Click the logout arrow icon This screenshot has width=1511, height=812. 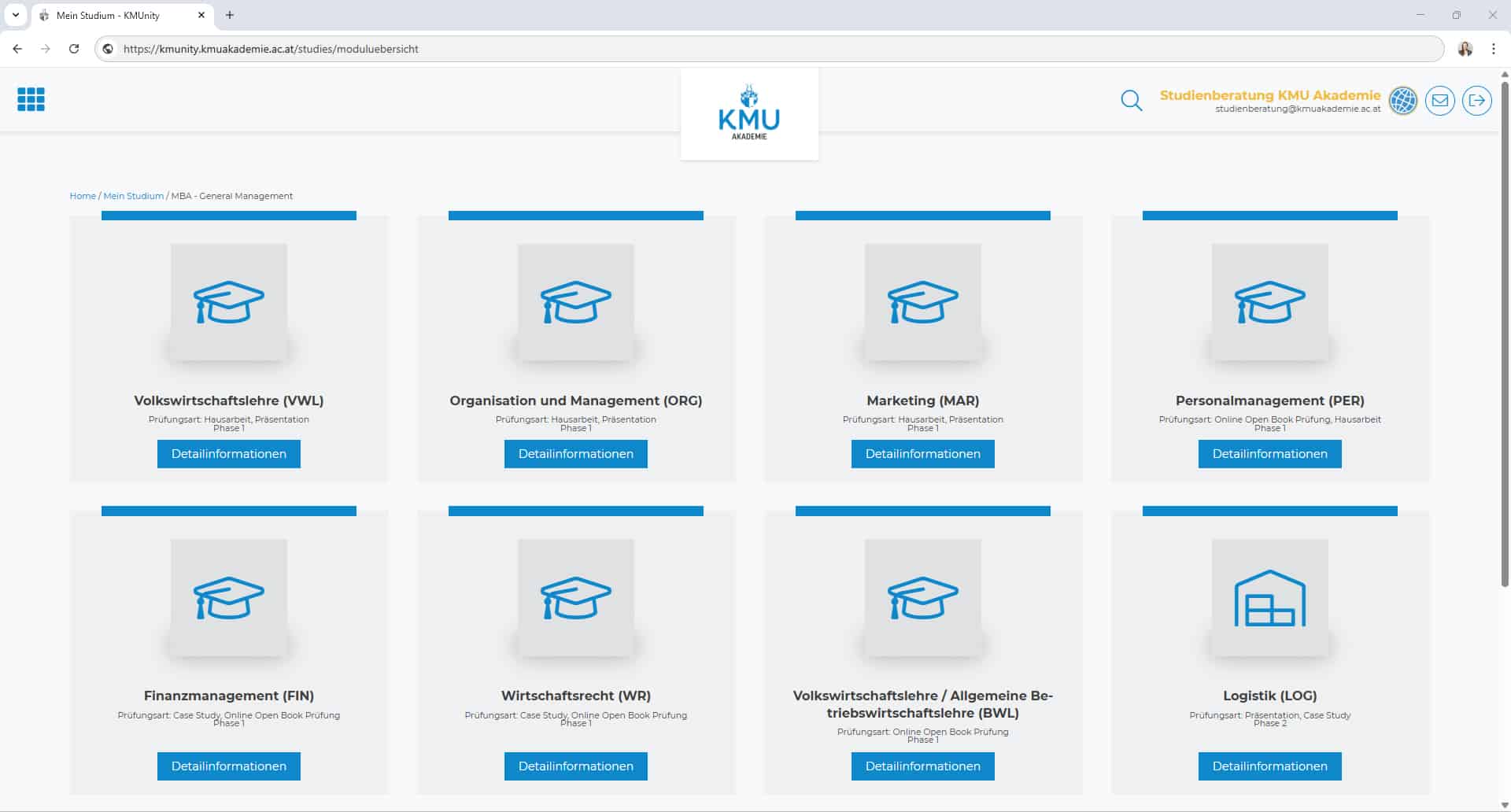tap(1477, 101)
